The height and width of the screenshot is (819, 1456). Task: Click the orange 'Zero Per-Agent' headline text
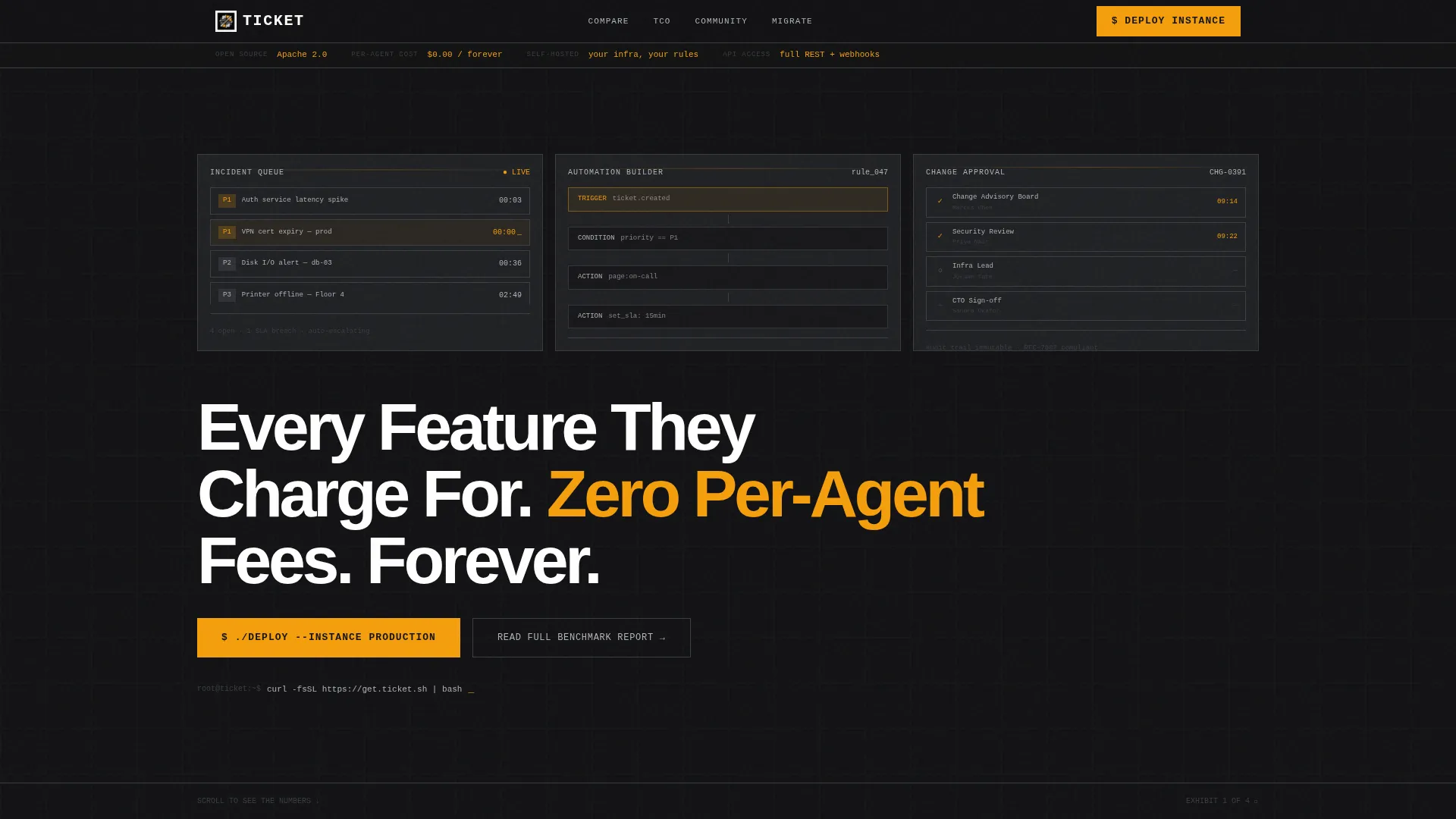coord(765,495)
